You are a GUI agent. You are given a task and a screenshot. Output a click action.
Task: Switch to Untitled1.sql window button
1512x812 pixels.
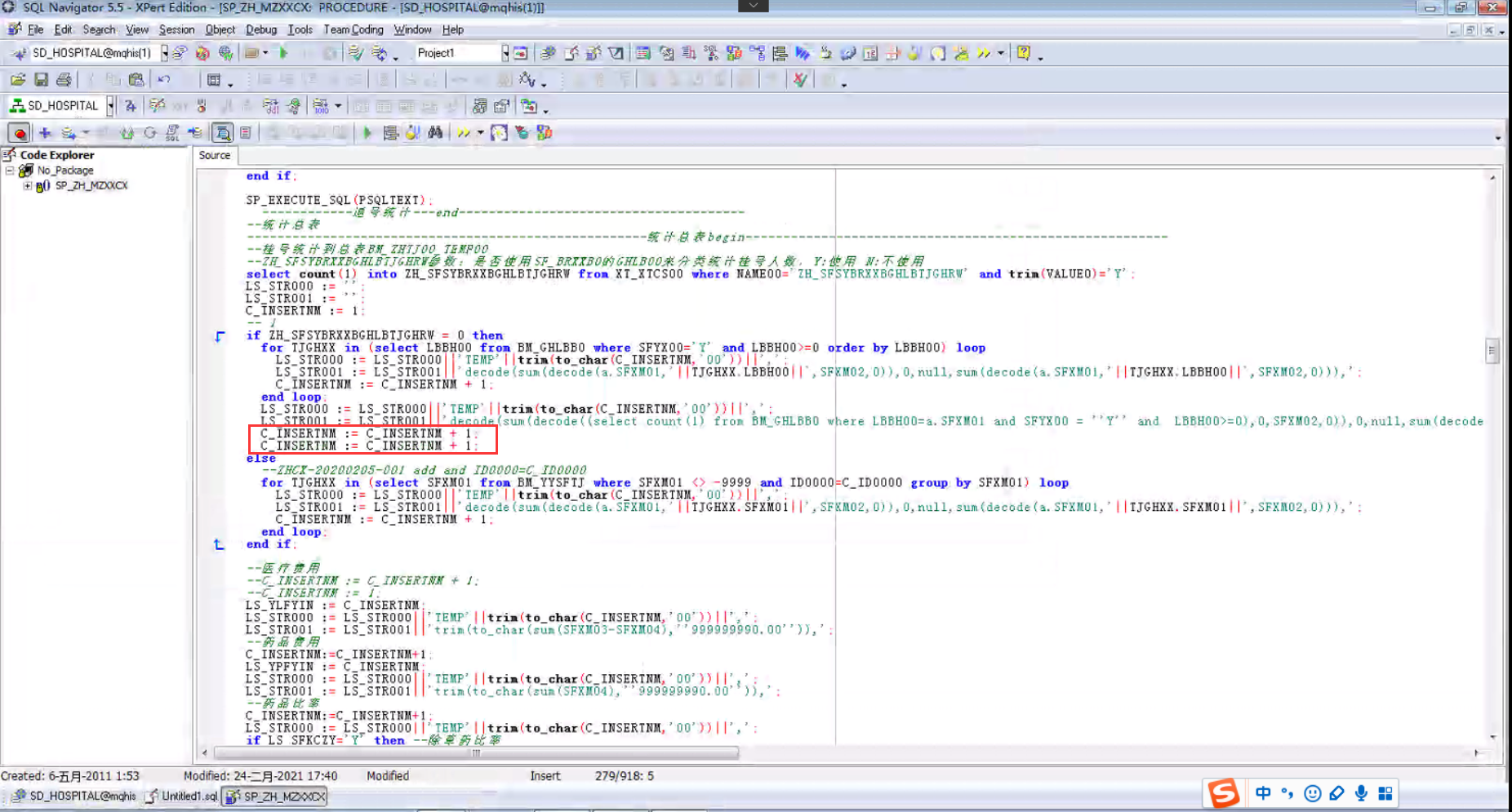182,796
